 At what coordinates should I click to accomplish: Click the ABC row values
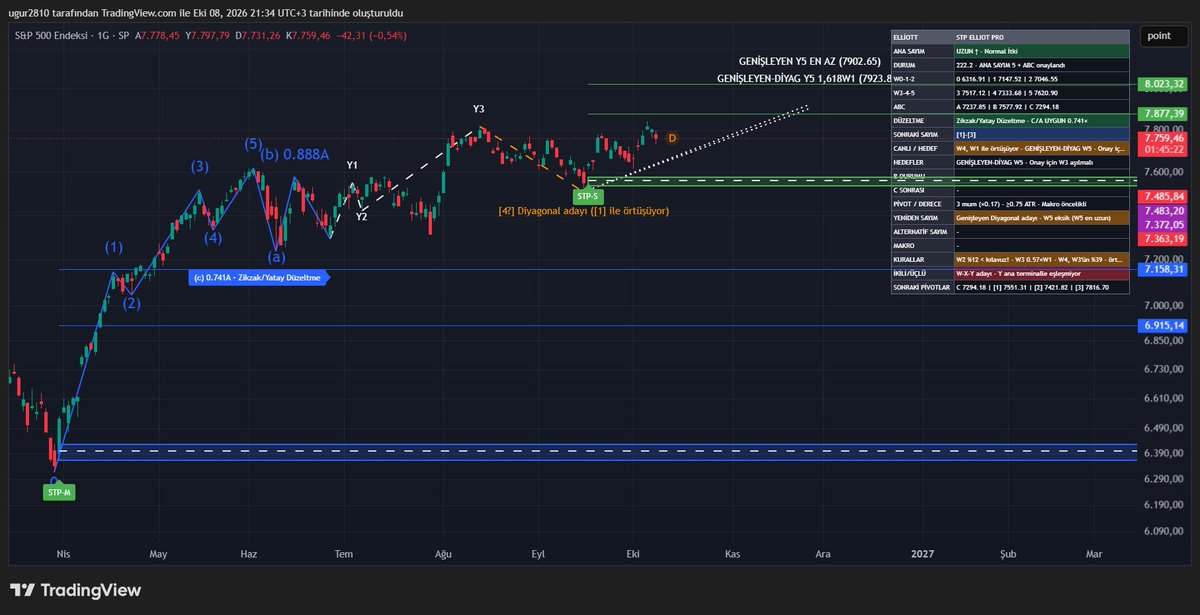(x=1041, y=106)
